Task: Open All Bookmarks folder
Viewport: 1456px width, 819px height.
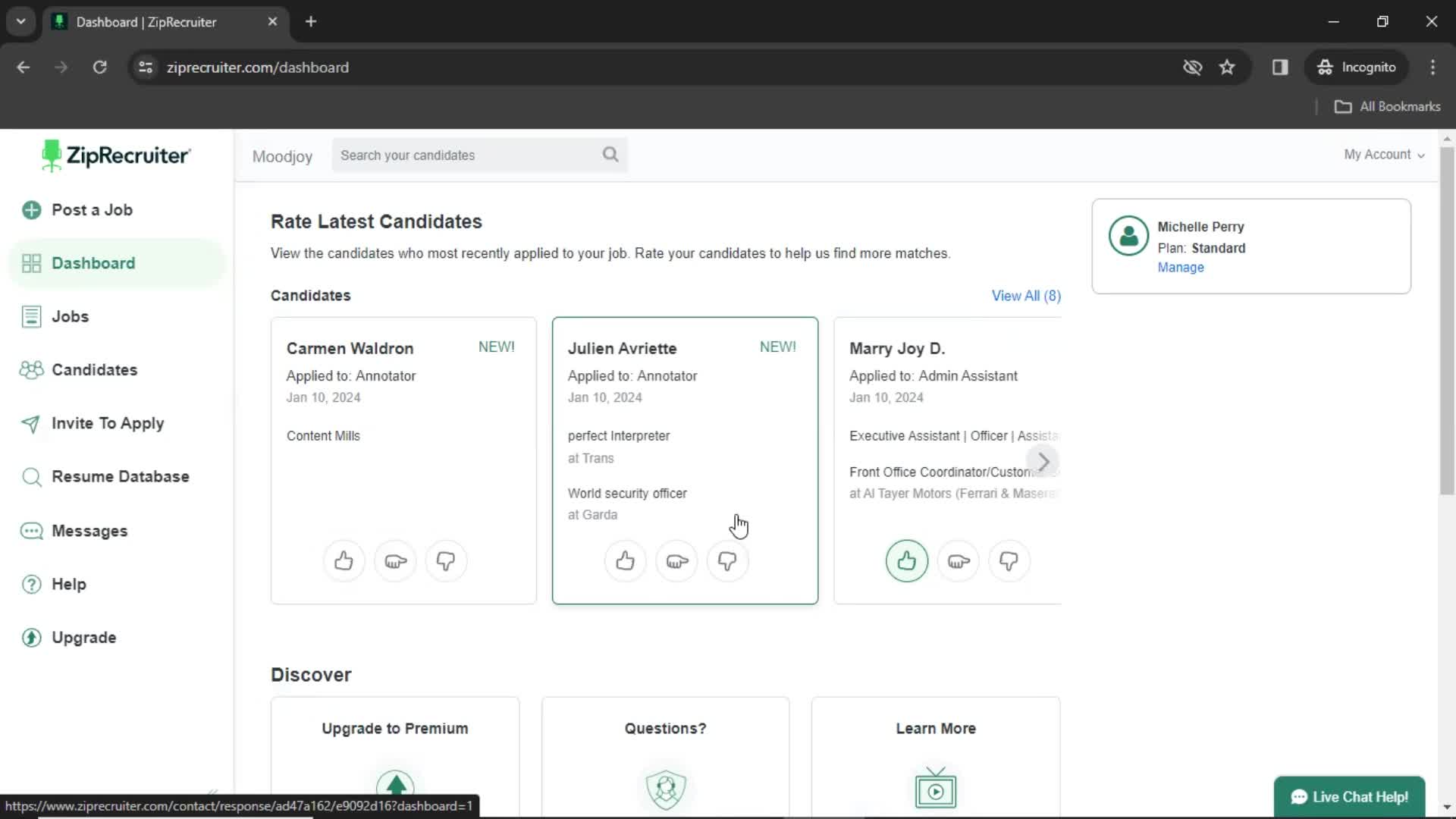Action: (x=1387, y=107)
